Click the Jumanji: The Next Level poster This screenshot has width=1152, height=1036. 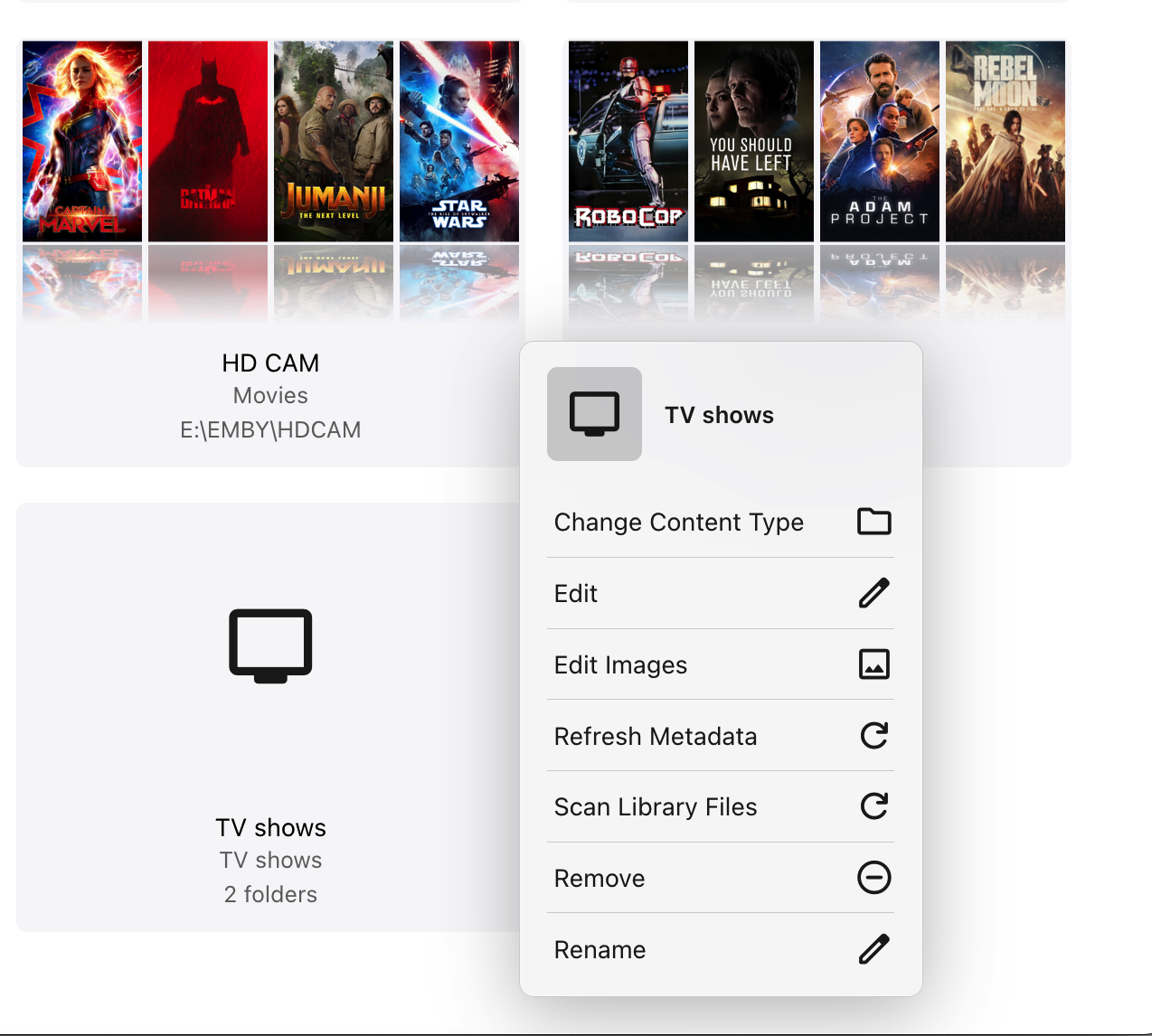point(333,140)
